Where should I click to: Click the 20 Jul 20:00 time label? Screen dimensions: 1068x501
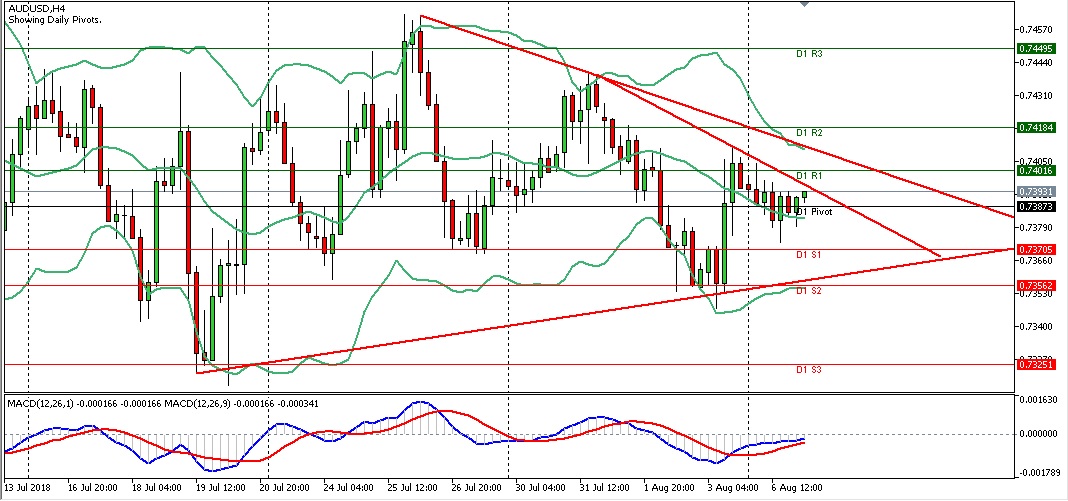(284, 488)
